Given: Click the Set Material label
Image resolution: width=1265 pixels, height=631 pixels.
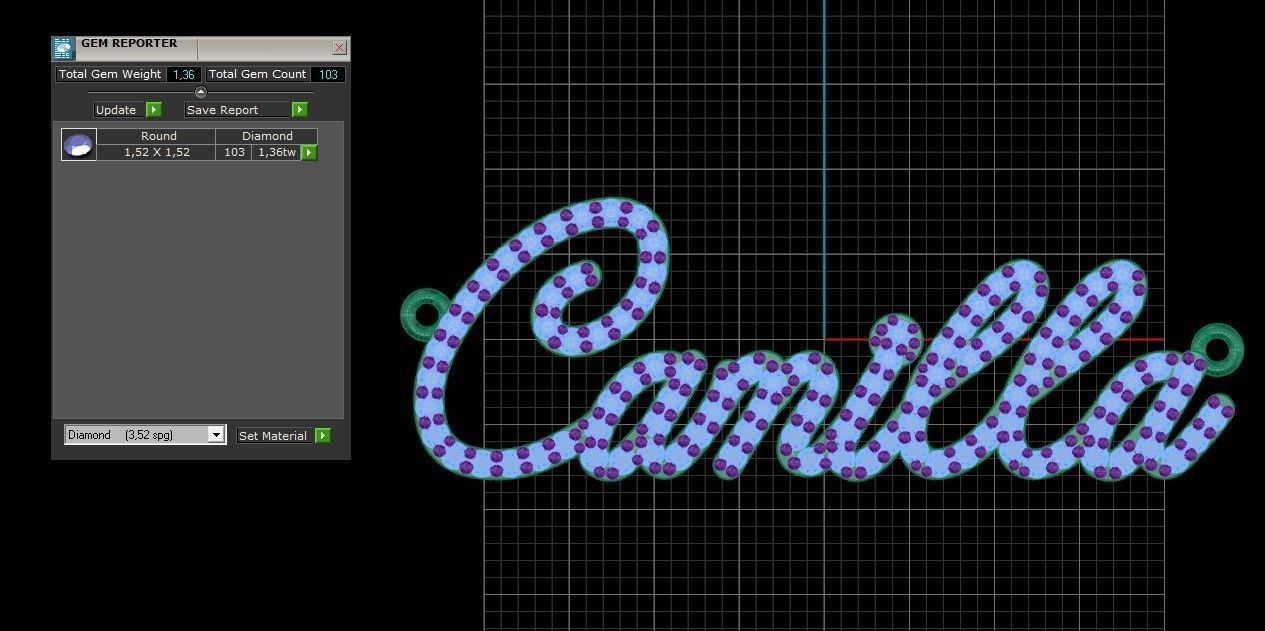Looking at the screenshot, I should [273, 436].
